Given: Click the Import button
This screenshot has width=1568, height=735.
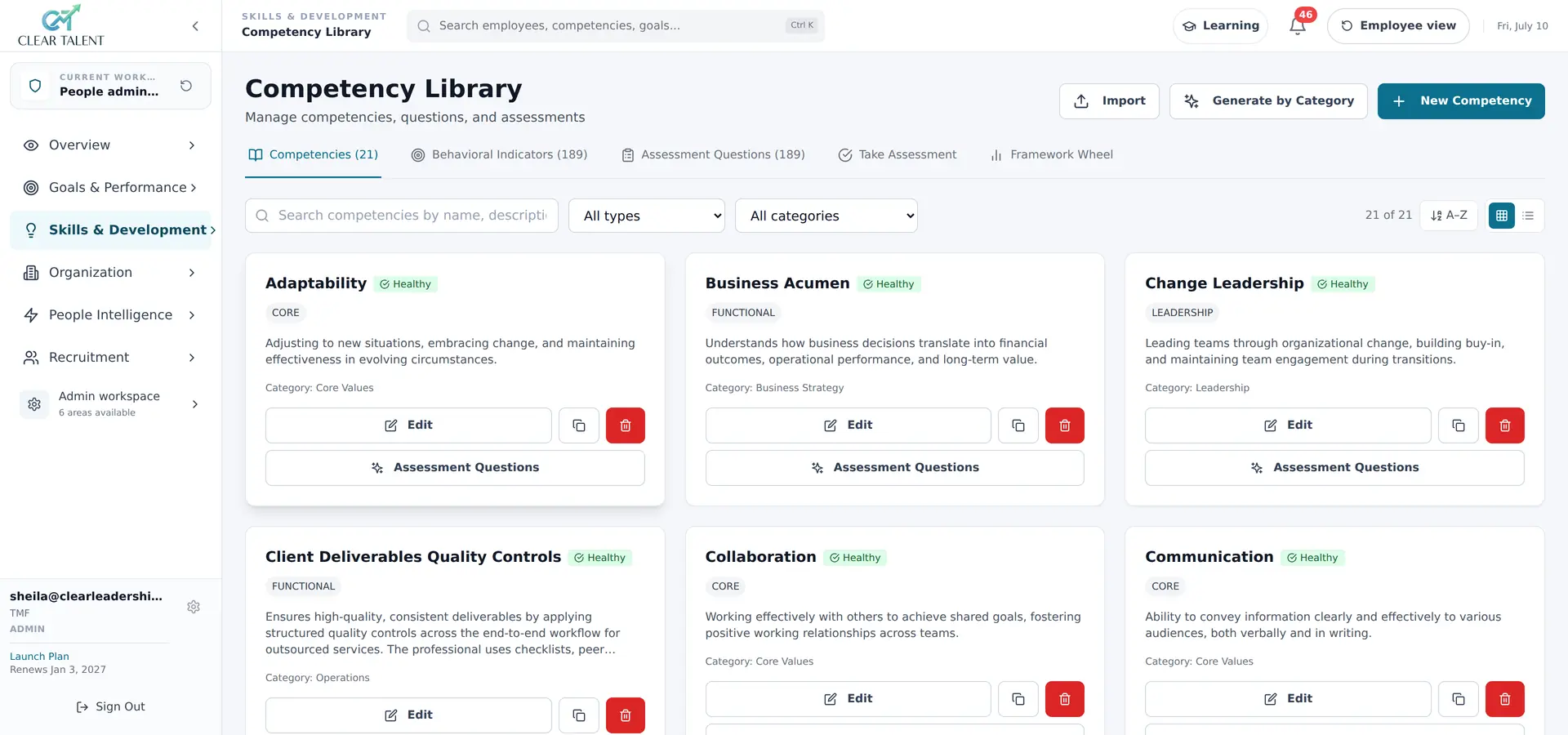Looking at the screenshot, I should pyautogui.click(x=1109, y=101).
